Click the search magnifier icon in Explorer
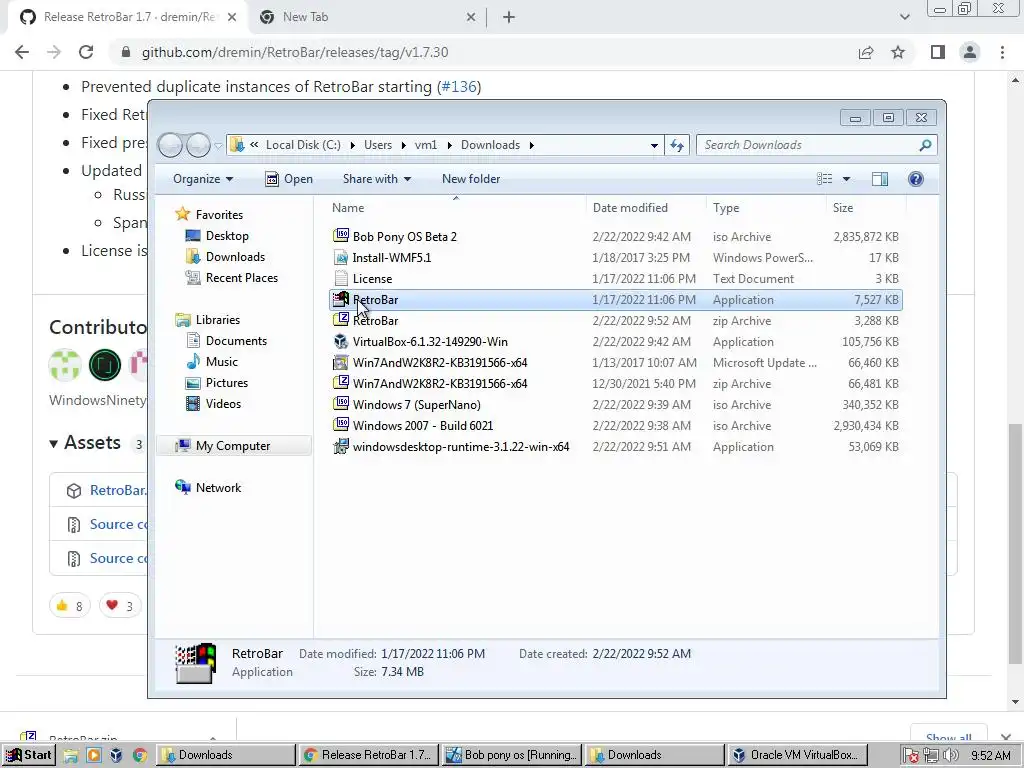 [925, 145]
